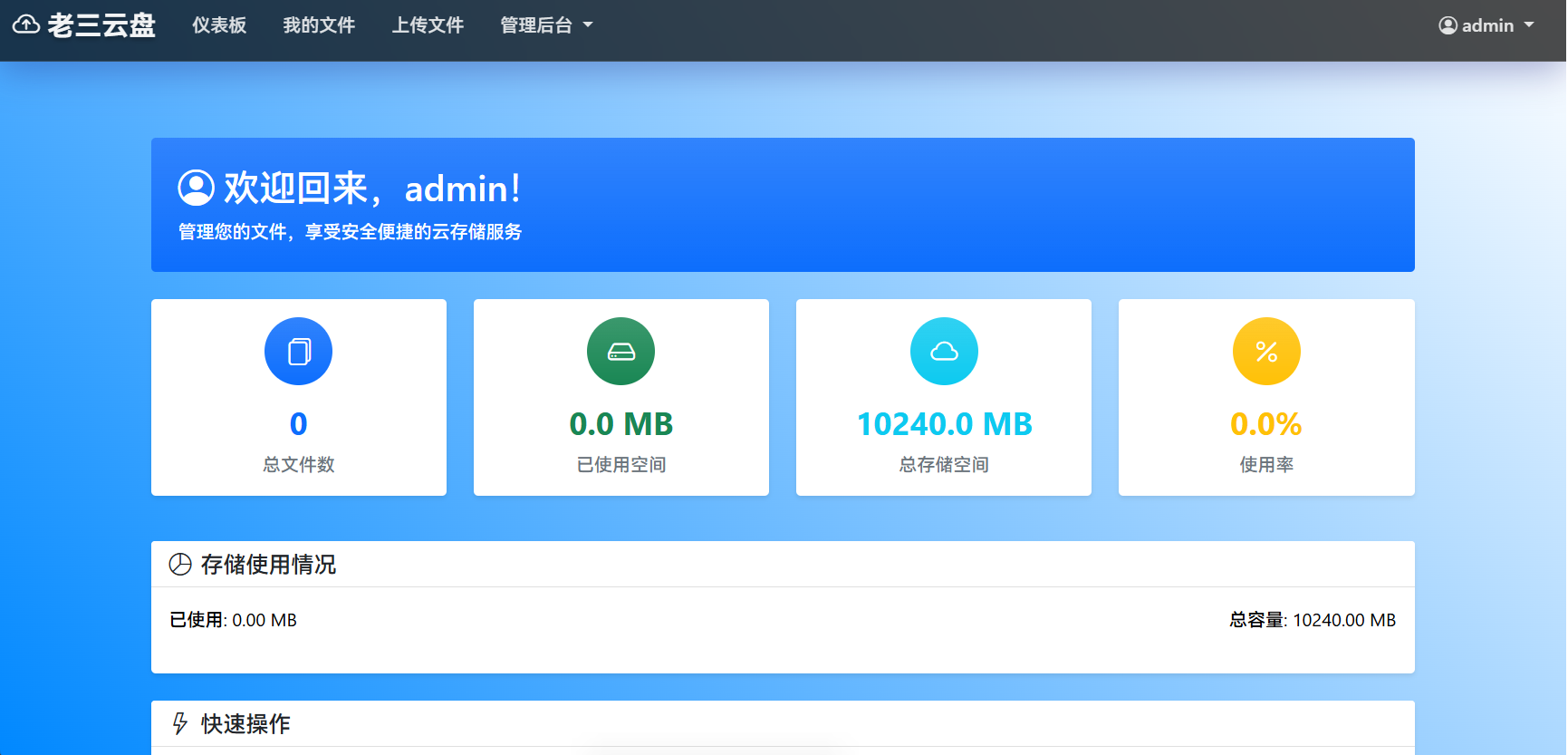Viewport: 1568px width, 755px height.
Task: Click the 总存储空间 label
Action: tap(944, 464)
